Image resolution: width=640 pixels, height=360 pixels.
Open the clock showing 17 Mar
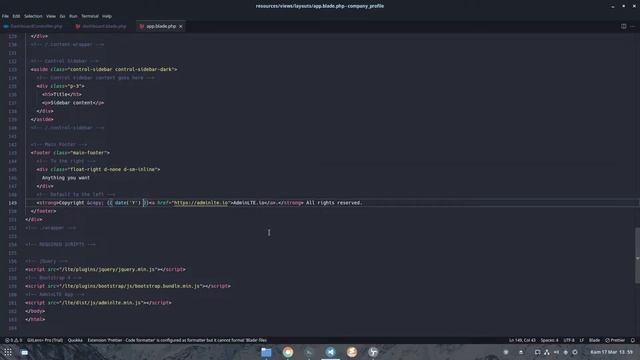click(611, 352)
